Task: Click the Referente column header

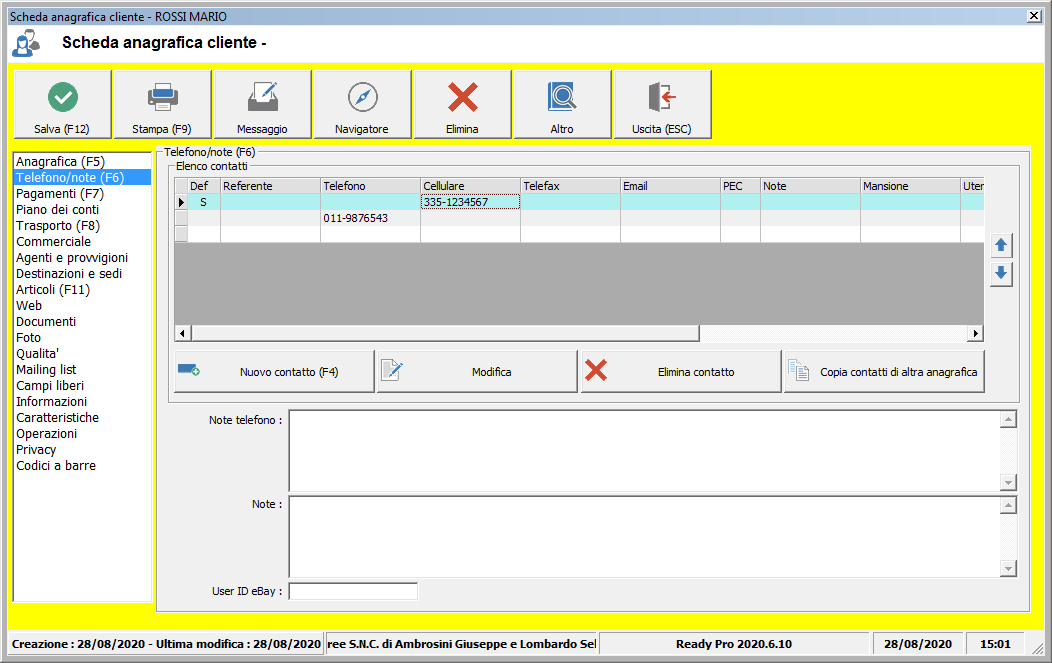Action: pos(270,186)
